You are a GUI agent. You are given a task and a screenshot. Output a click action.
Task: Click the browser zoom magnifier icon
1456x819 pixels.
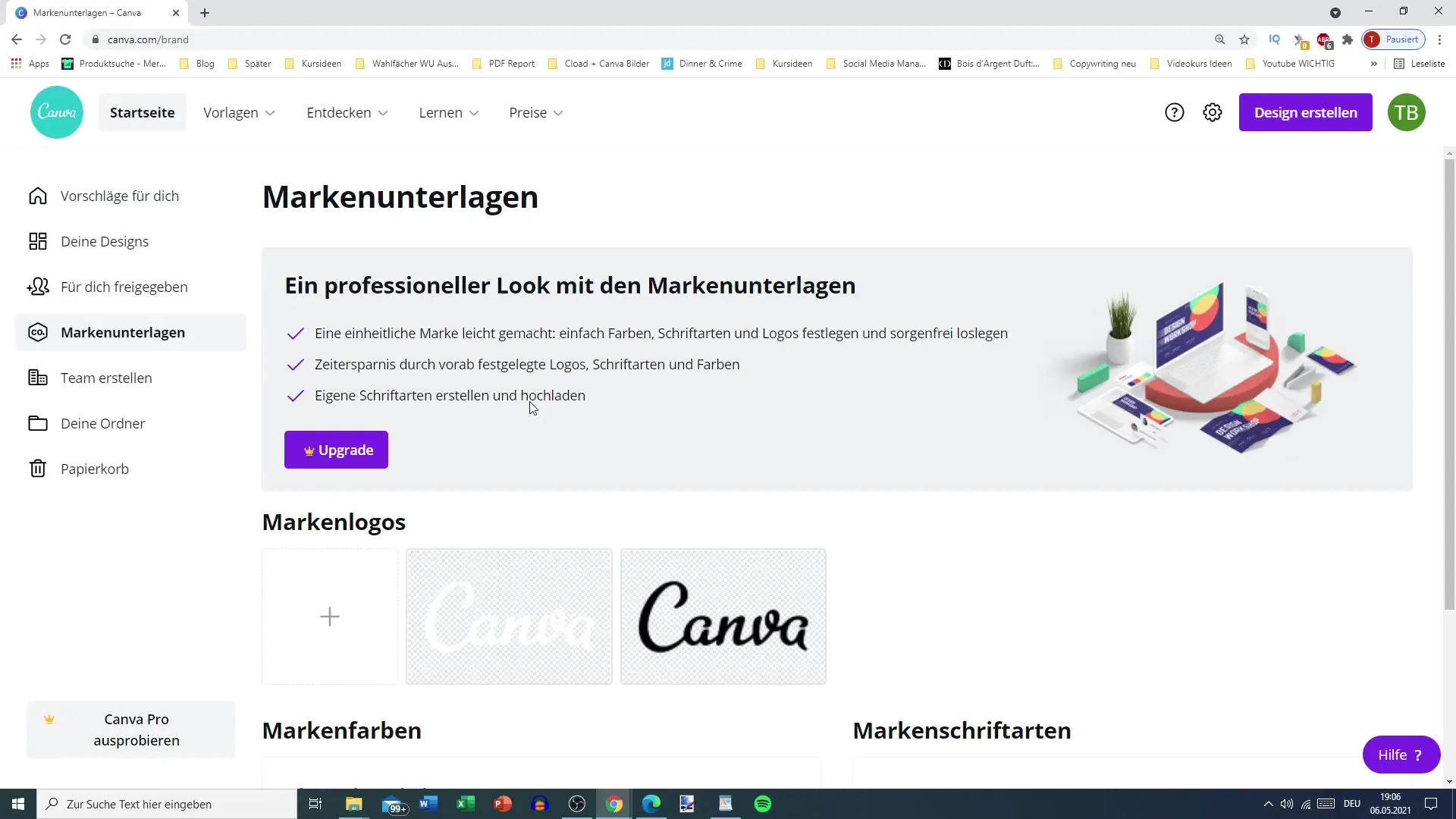(1219, 39)
